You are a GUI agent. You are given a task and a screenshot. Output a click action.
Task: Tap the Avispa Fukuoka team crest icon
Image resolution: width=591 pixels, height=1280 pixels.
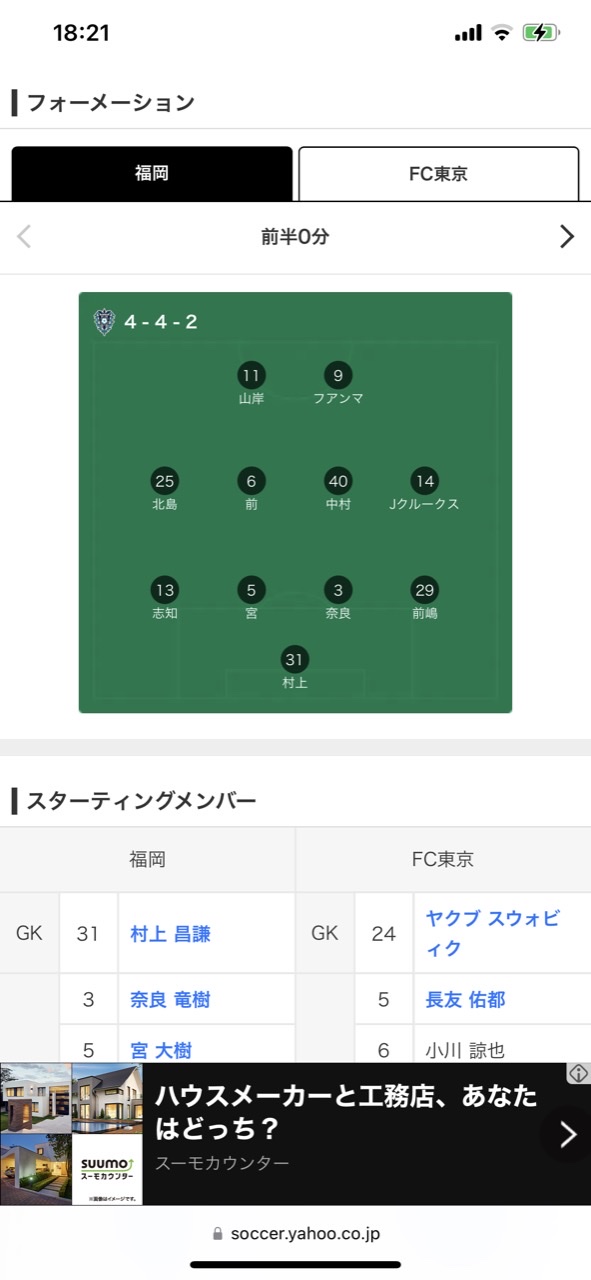[x=104, y=321]
